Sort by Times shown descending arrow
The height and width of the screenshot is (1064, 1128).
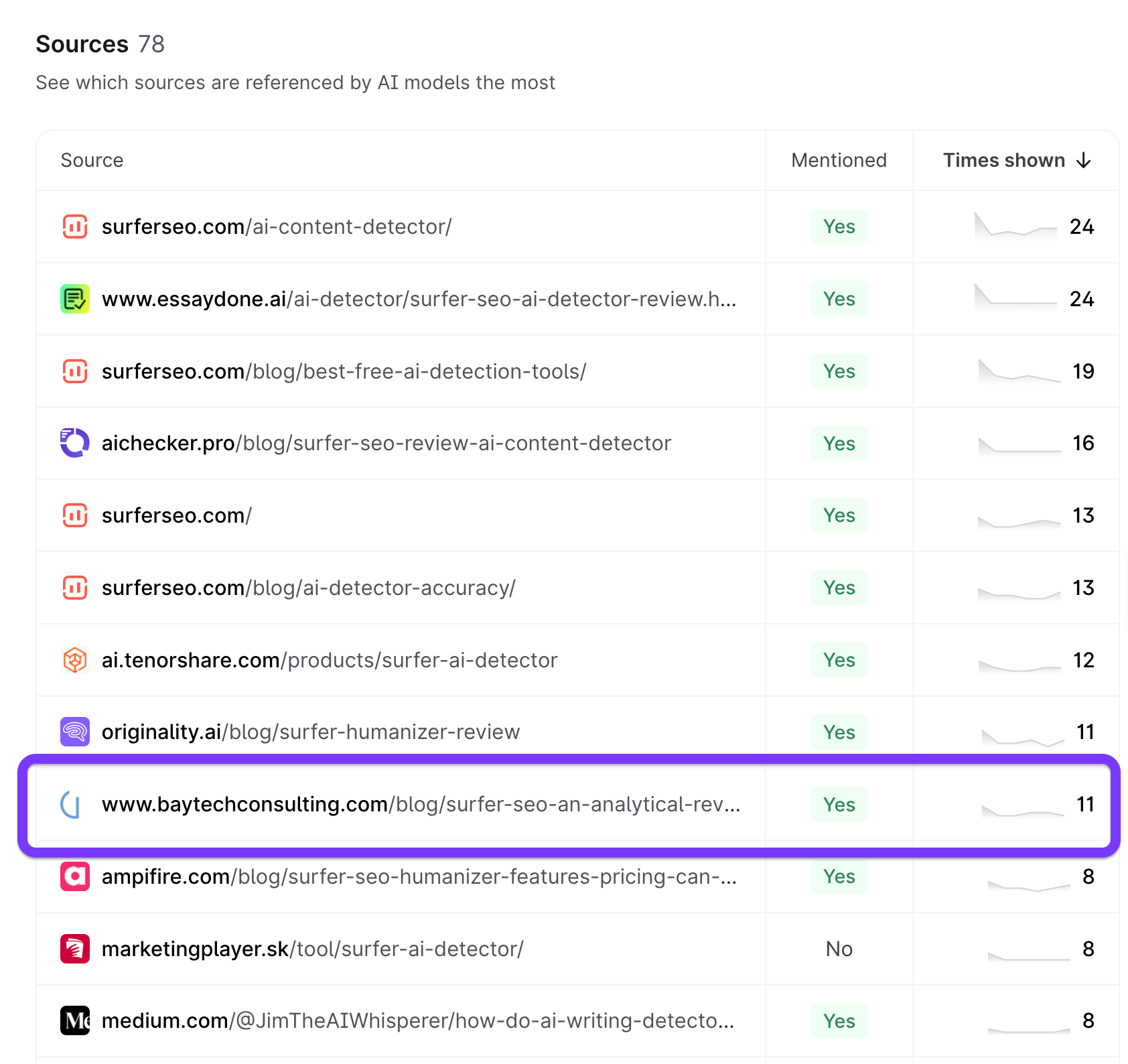pyautogui.click(x=1083, y=161)
